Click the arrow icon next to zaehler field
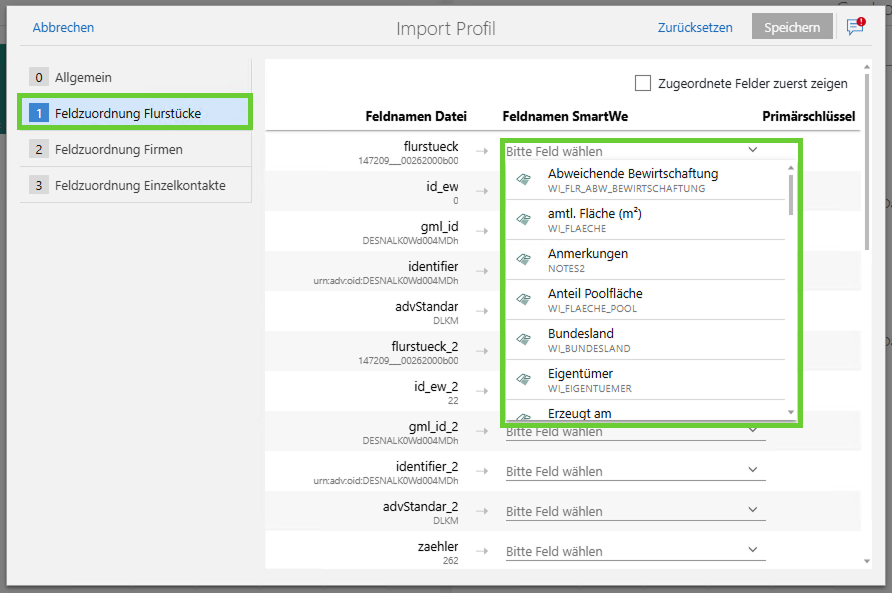The width and height of the screenshot is (892, 593). point(482,551)
